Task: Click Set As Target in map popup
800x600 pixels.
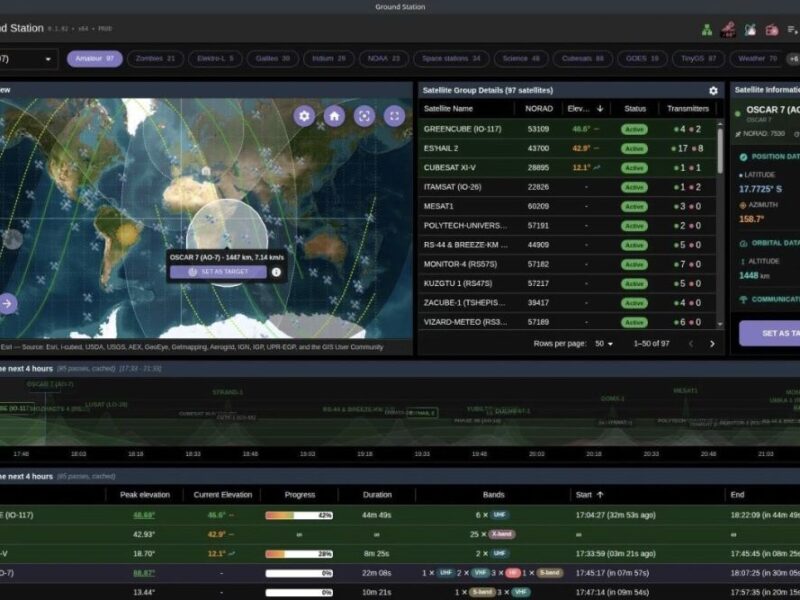Action: click(x=218, y=272)
